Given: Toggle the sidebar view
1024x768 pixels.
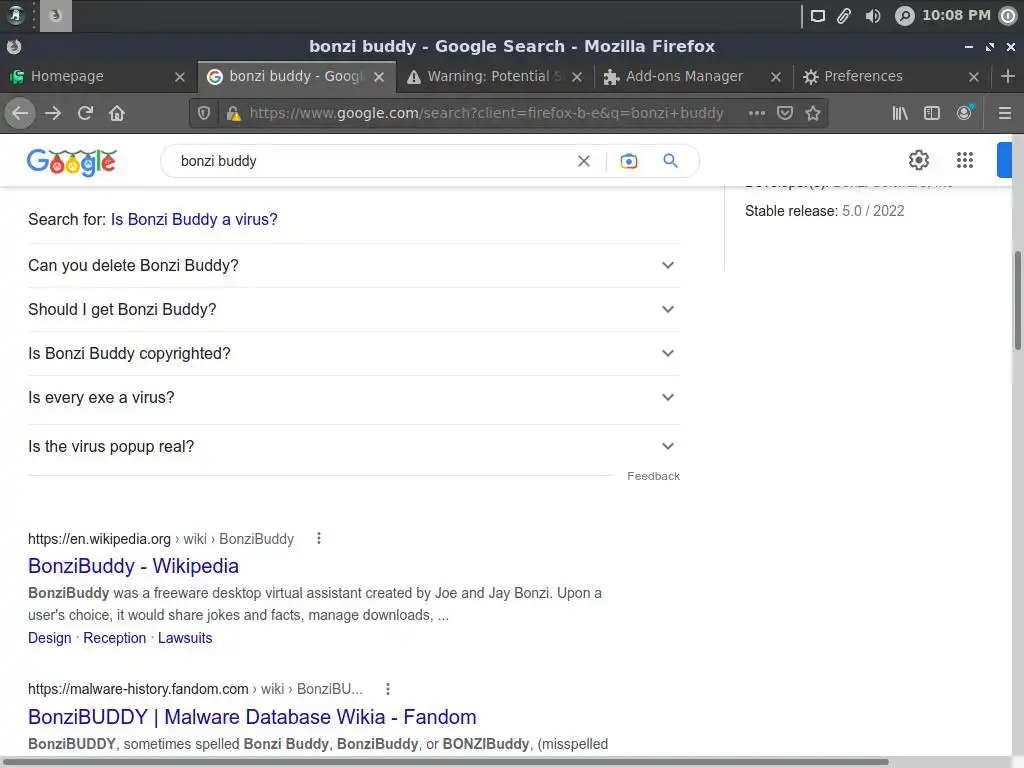Looking at the screenshot, I should [x=932, y=114].
